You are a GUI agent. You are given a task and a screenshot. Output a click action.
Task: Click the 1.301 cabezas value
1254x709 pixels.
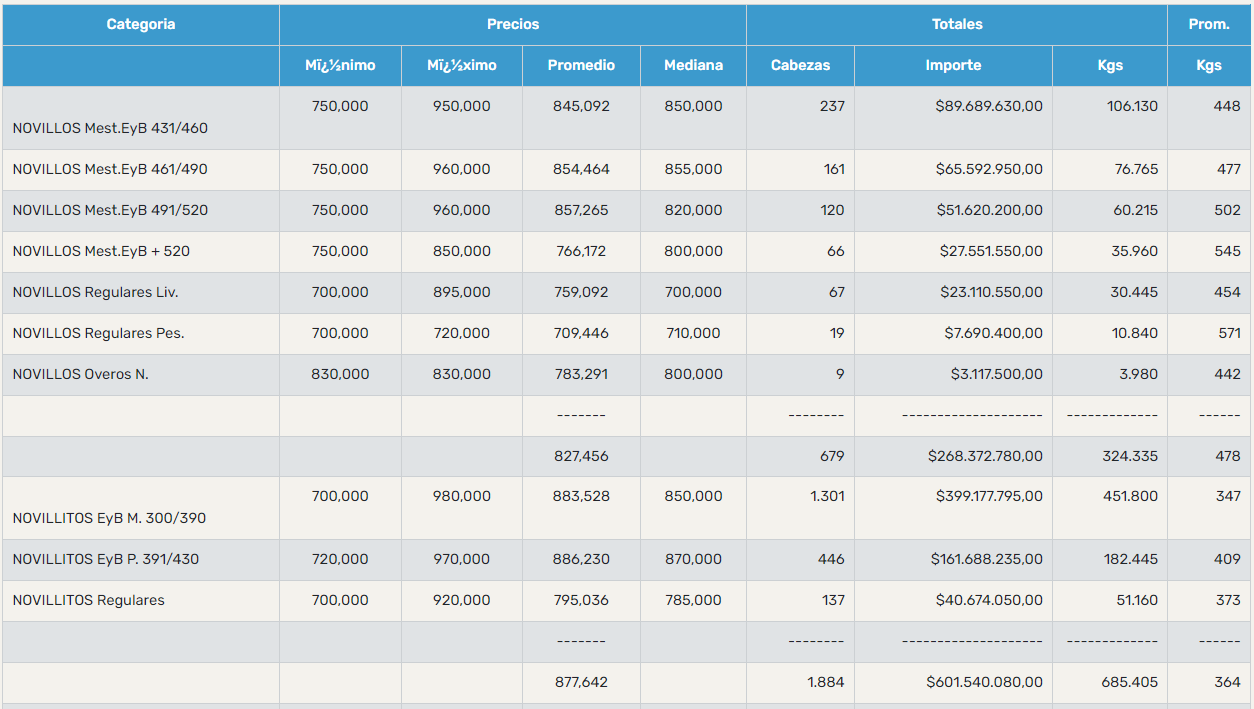click(x=826, y=496)
